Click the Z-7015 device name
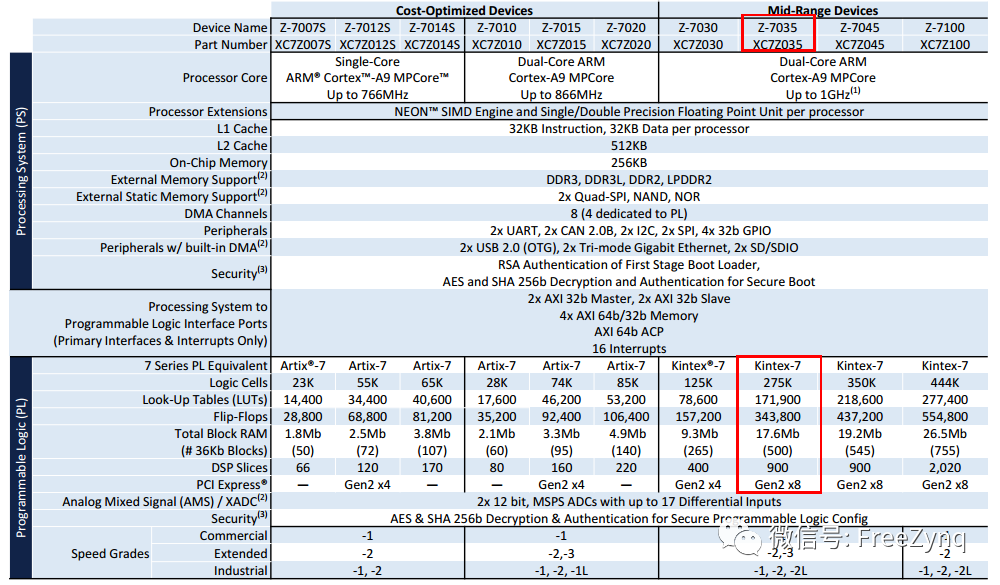 coord(561,27)
